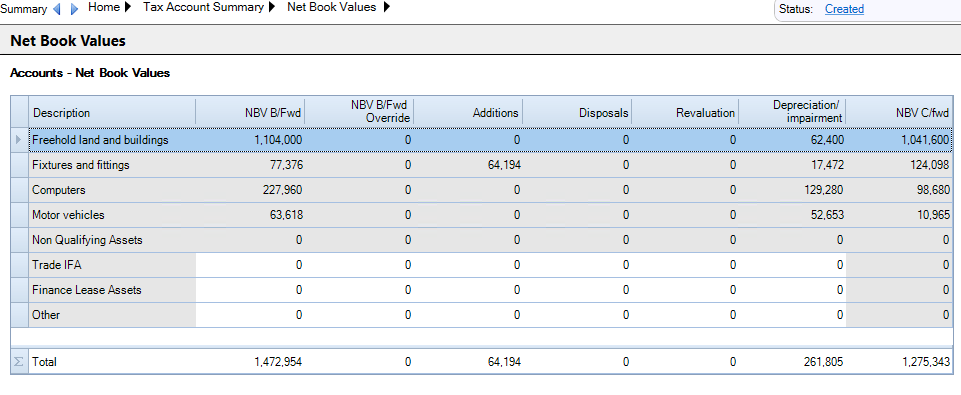Edit Finance Lease Assets Disposals field
Viewport: 961px width, 395px height.
[x=577, y=290]
